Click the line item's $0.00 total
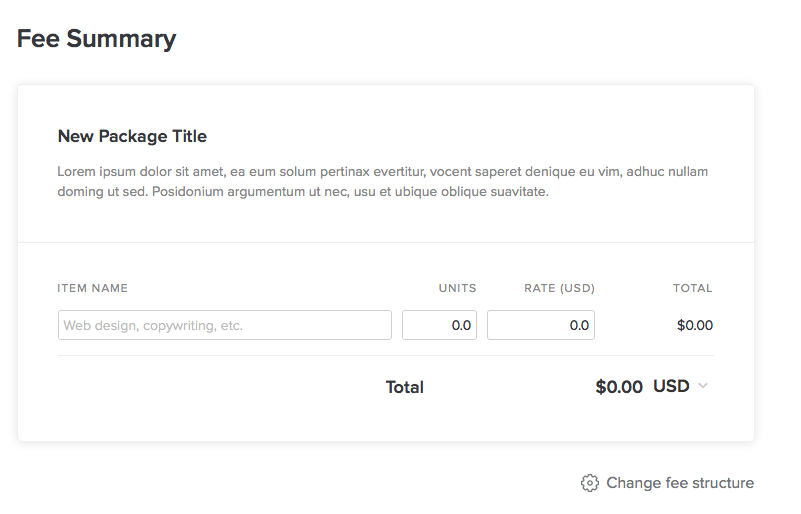 click(x=694, y=325)
